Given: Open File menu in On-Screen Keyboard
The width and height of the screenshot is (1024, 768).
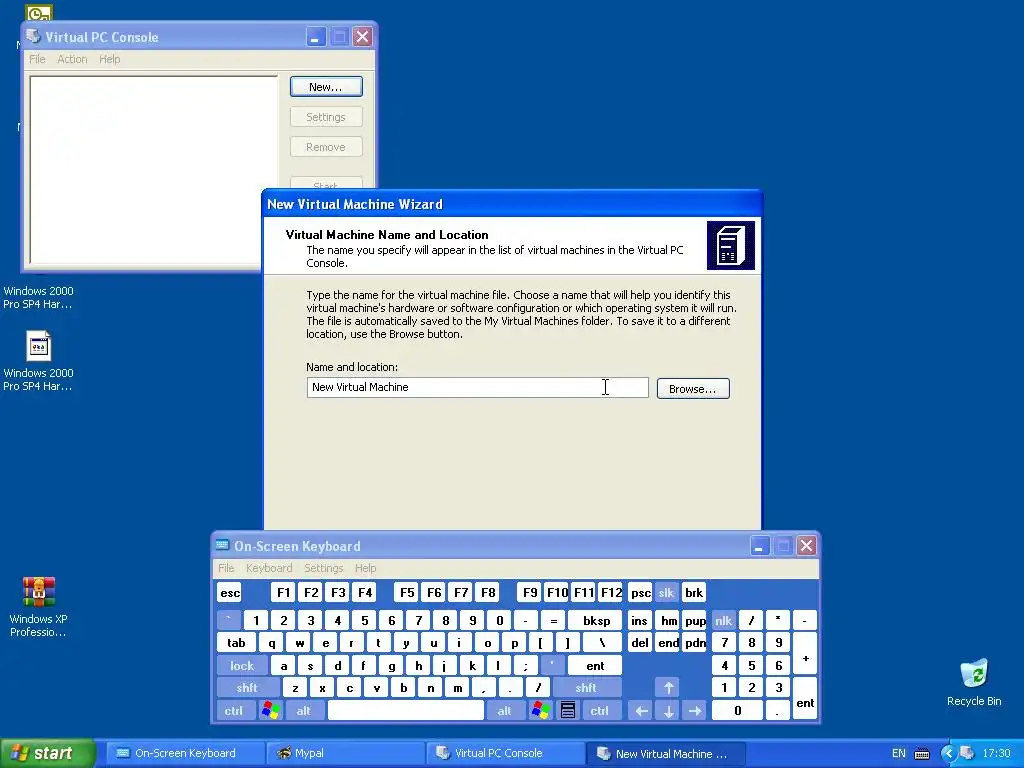Looking at the screenshot, I should click(226, 568).
